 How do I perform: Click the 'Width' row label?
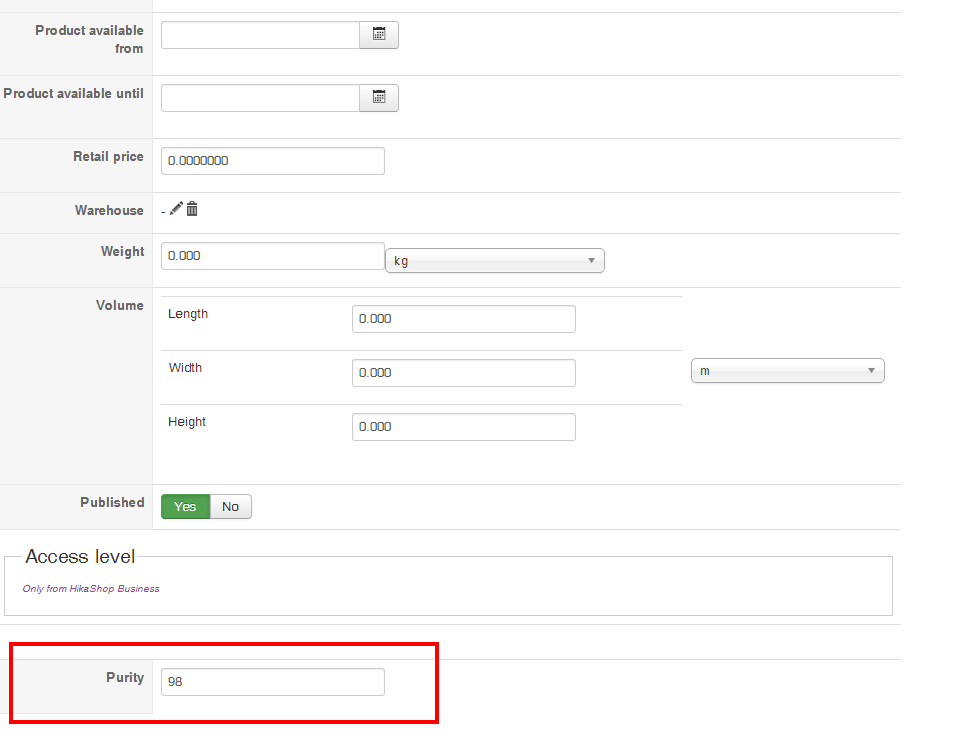point(185,367)
